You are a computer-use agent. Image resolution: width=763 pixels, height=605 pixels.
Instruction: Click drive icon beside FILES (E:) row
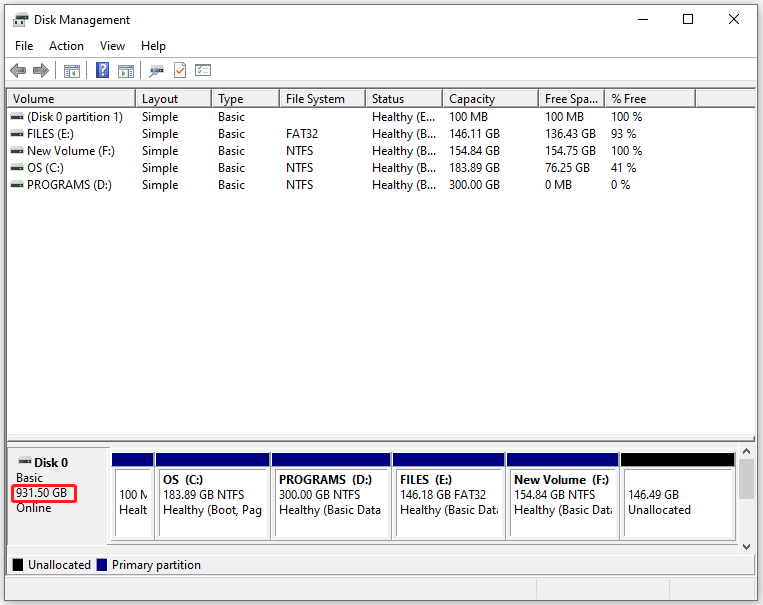tap(17, 134)
